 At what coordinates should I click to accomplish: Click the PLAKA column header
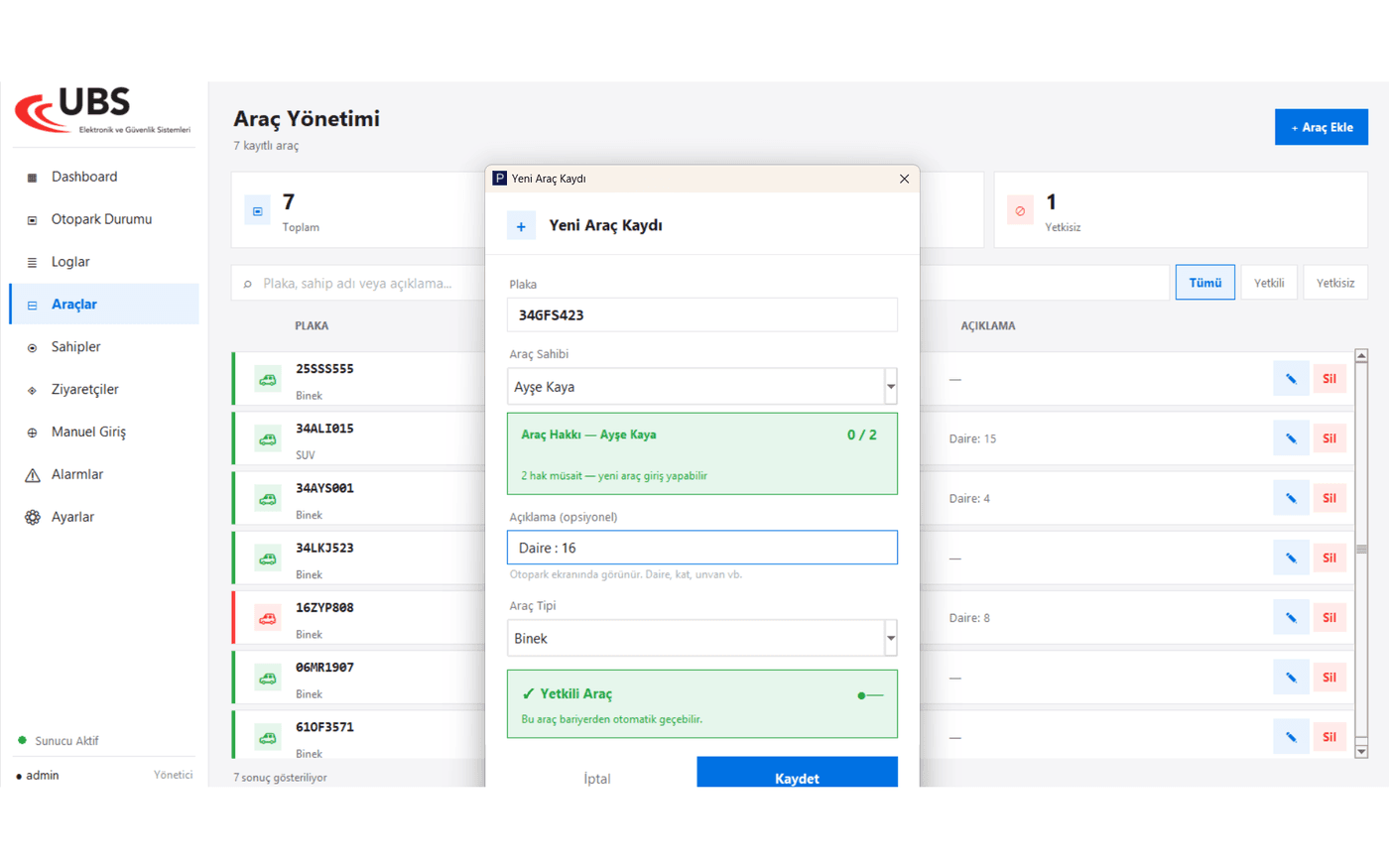coord(312,325)
